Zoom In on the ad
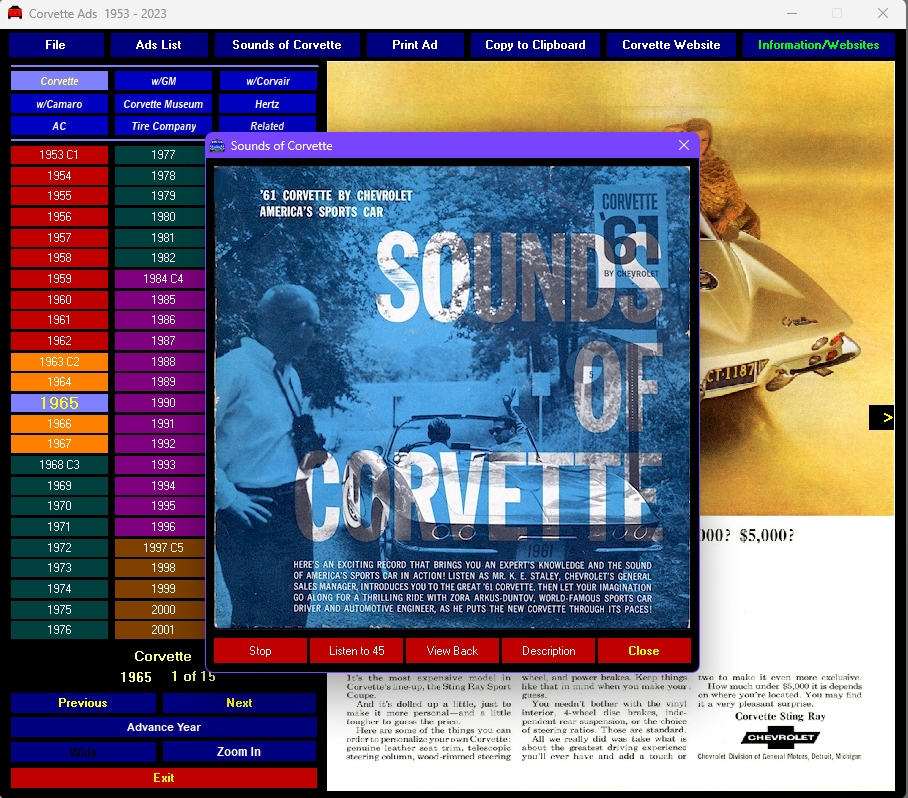 pos(239,752)
